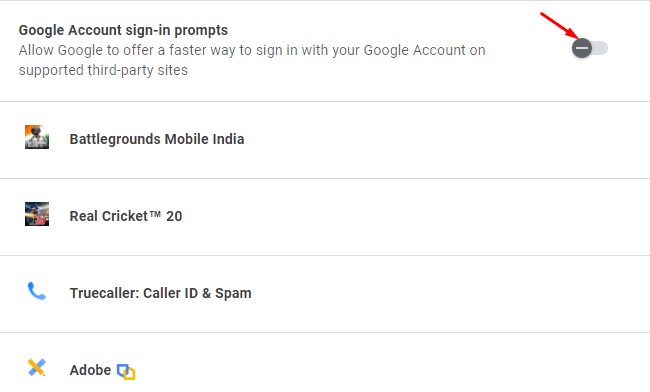This screenshot has height=392, width=650.
Task: Toggle the Google Account sign-in prompts switch
Action: [590, 48]
